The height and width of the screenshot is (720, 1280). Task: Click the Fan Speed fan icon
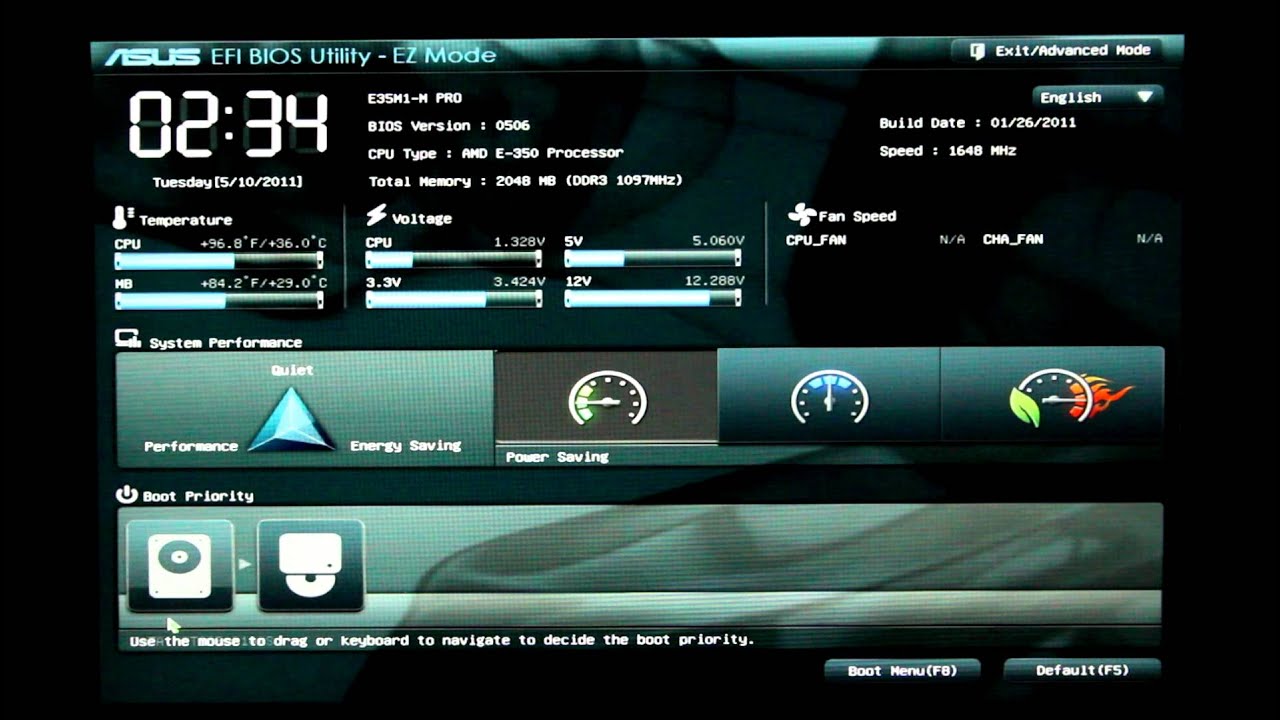click(x=802, y=213)
